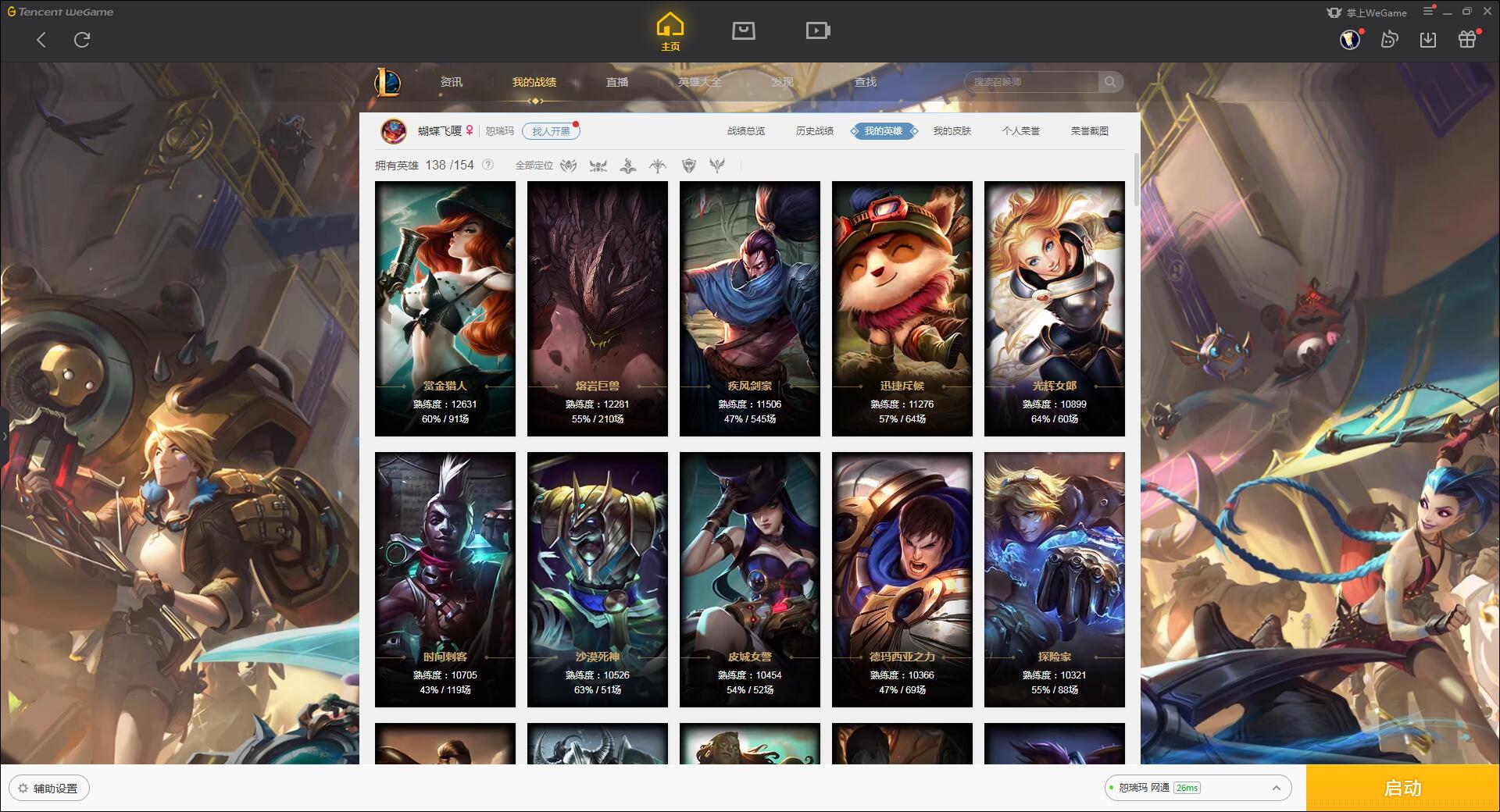
Task: Select the 全部定位 all roles filter
Action: click(x=534, y=166)
